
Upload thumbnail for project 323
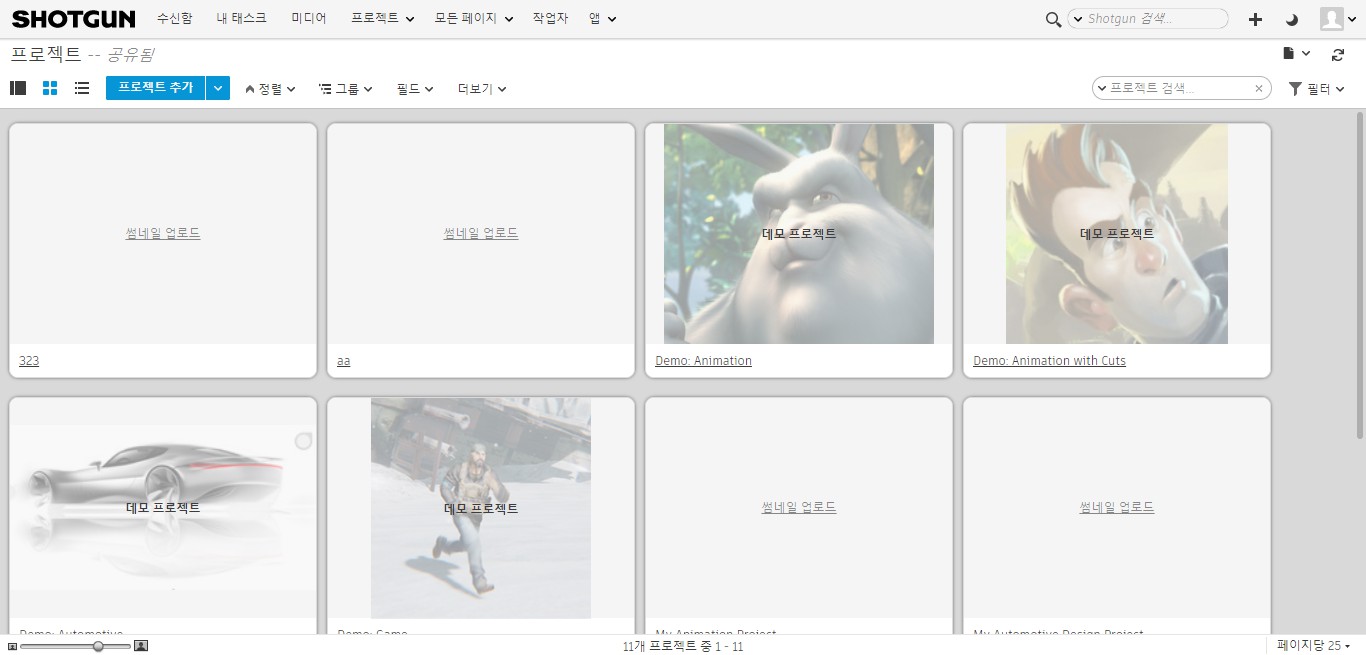[x=163, y=233]
